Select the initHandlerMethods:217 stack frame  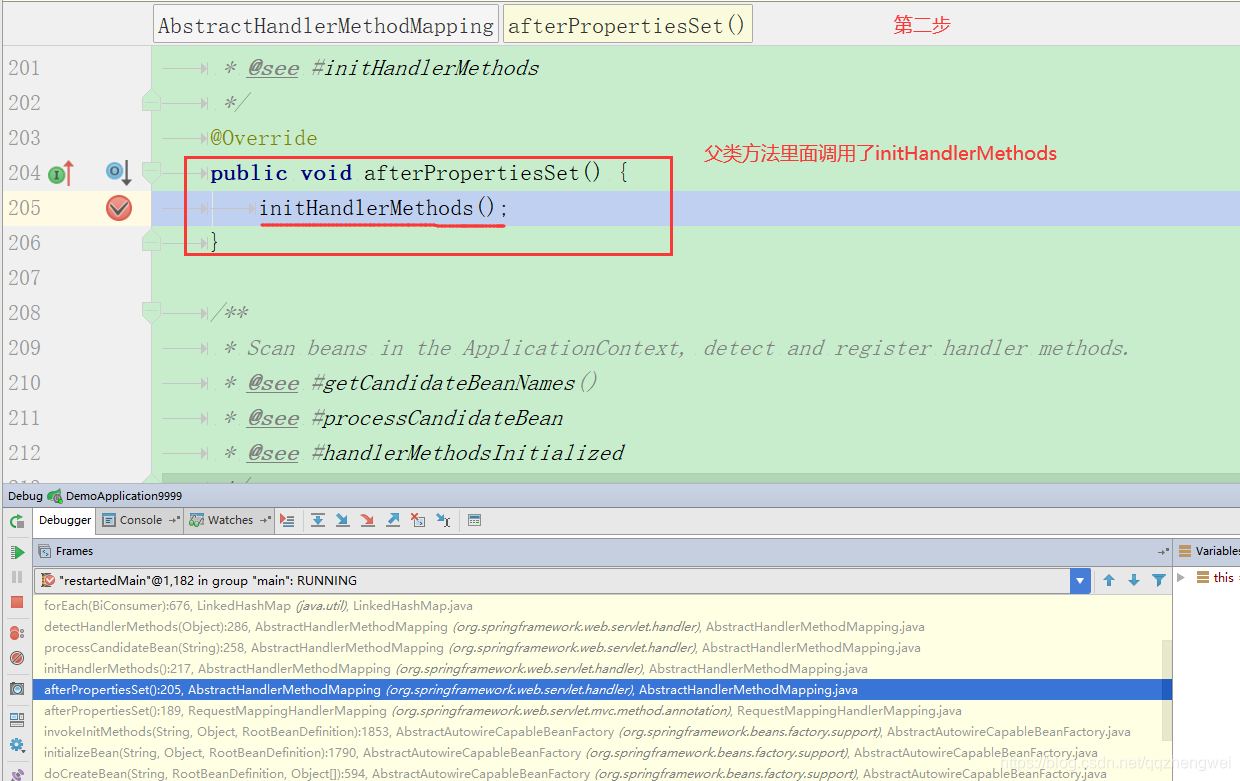pyautogui.click(x=200, y=668)
